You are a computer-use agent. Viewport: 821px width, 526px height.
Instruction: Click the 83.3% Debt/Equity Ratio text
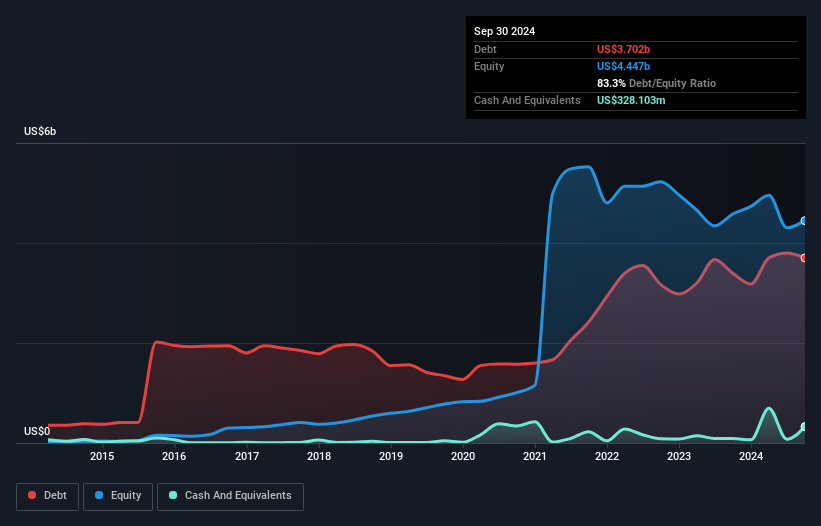click(x=656, y=83)
